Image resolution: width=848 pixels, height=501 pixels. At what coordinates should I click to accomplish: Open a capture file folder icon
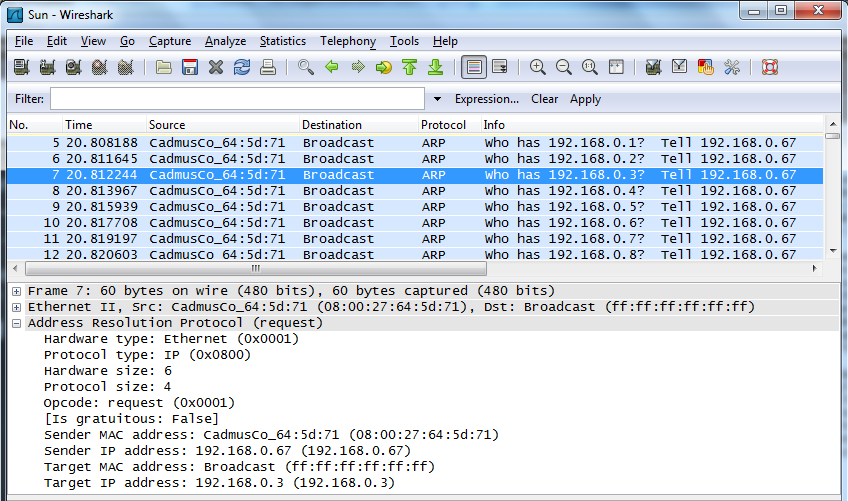click(163, 67)
